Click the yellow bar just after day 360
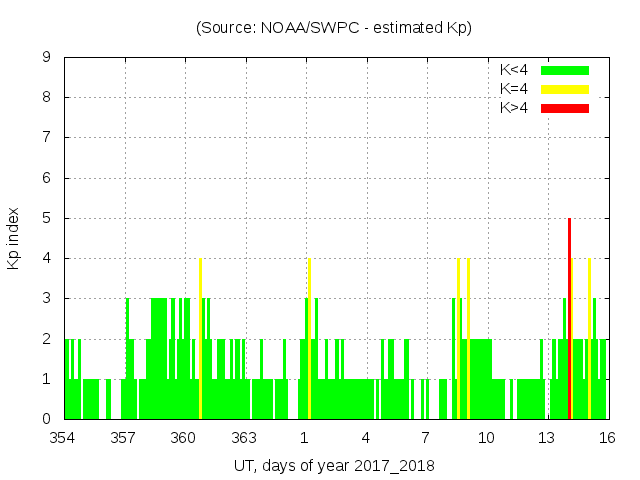 click(200, 340)
